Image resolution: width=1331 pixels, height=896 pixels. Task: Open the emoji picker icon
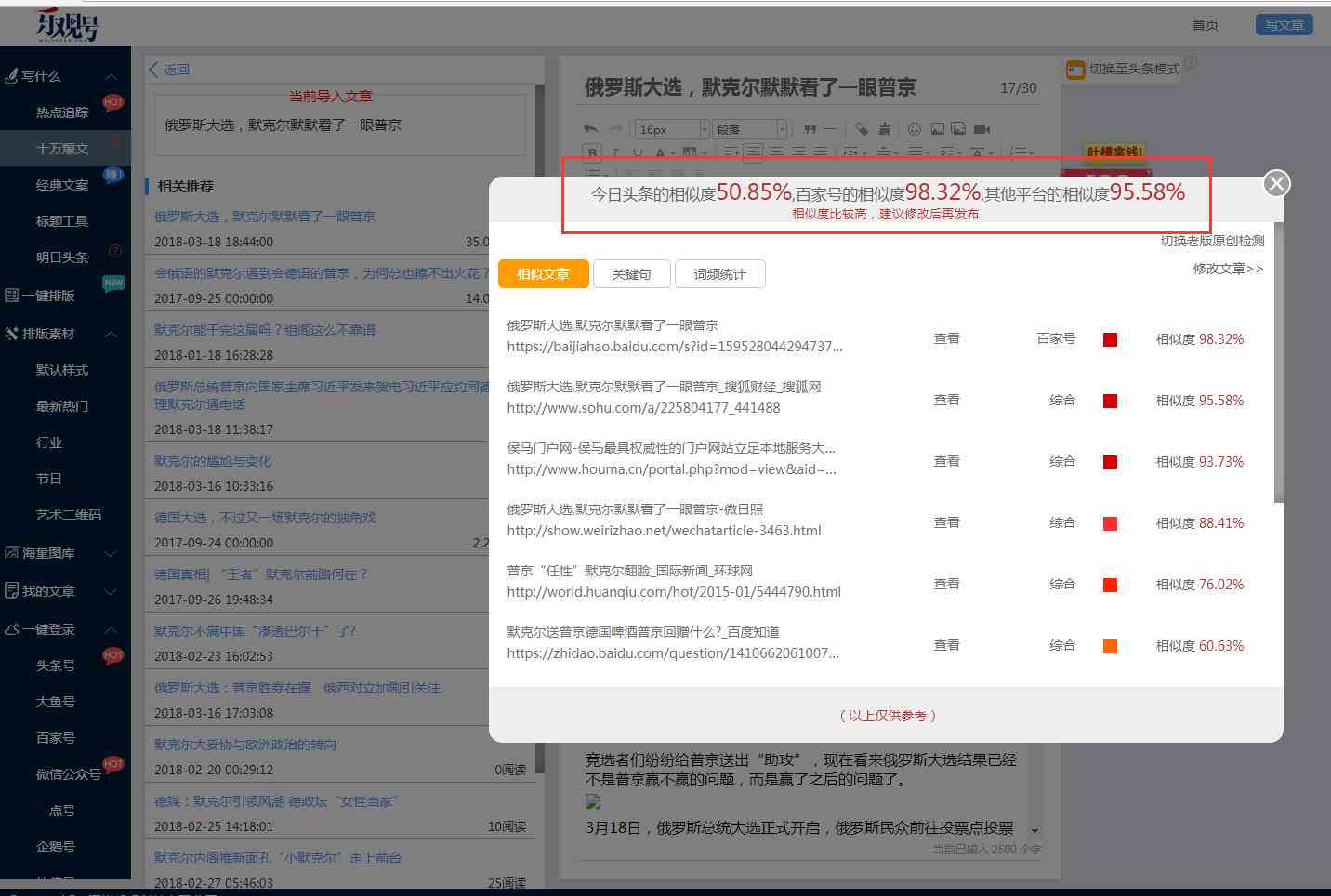(915, 128)
